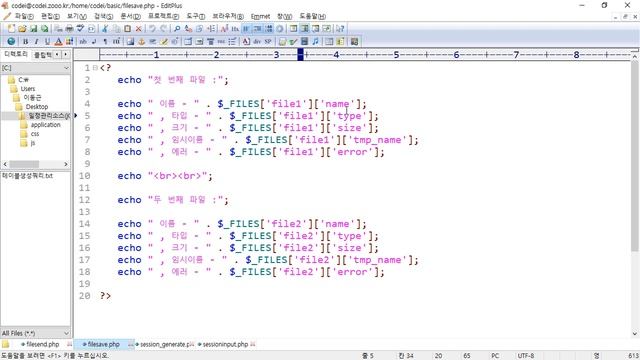Open the 도구 menu

[x=196, y=16]
